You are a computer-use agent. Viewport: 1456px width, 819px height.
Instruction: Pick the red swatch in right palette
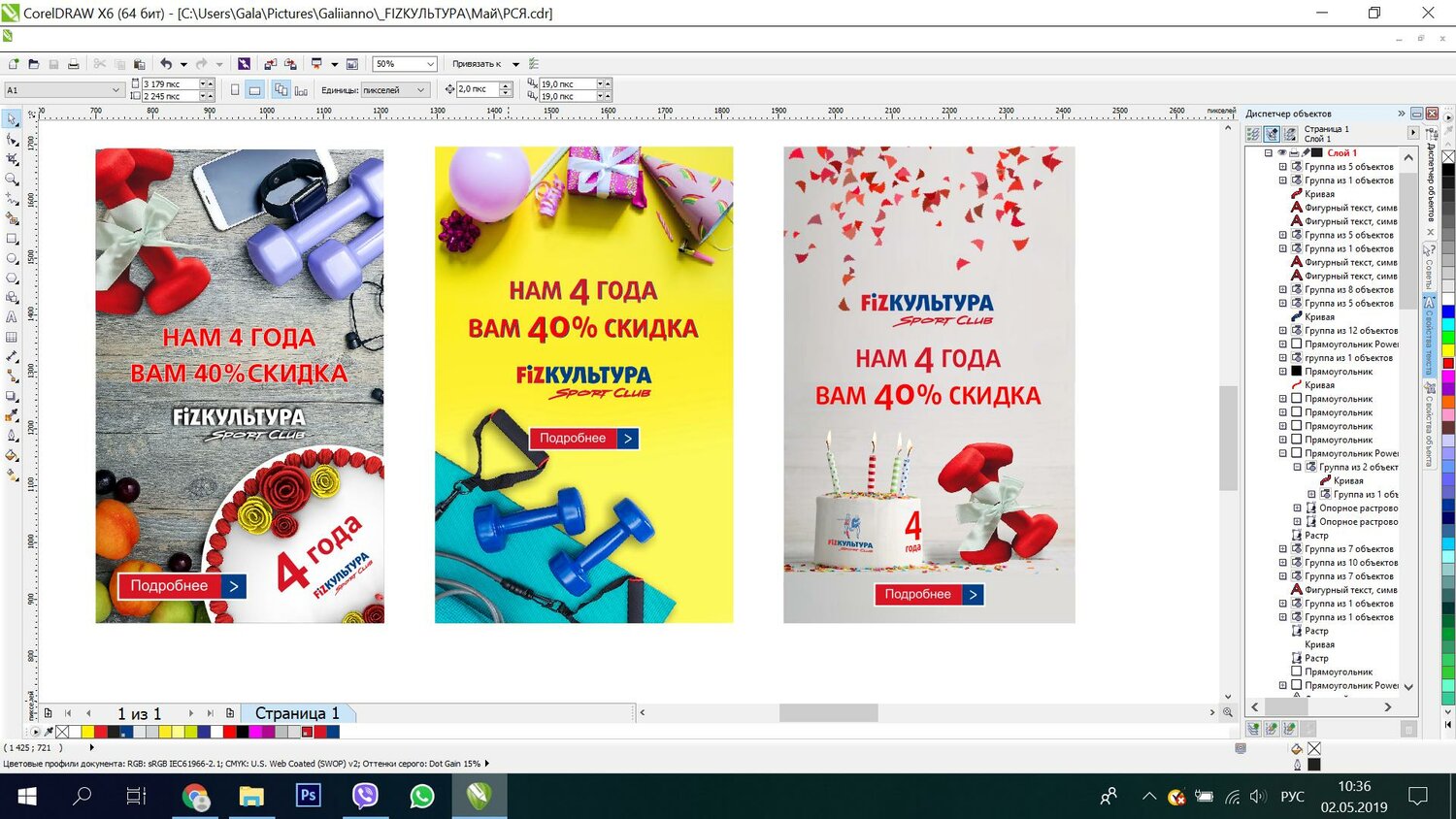(x=1448, y=363)
